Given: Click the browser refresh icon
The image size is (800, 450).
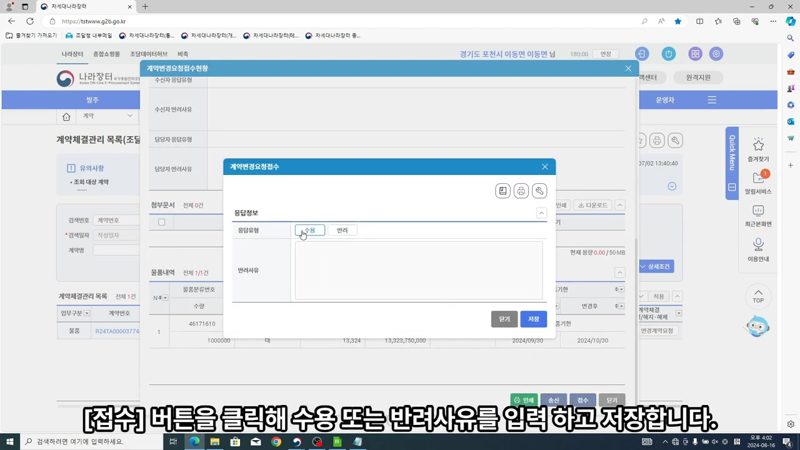Looking at the screenshot, I should click(x=30, y=21).
